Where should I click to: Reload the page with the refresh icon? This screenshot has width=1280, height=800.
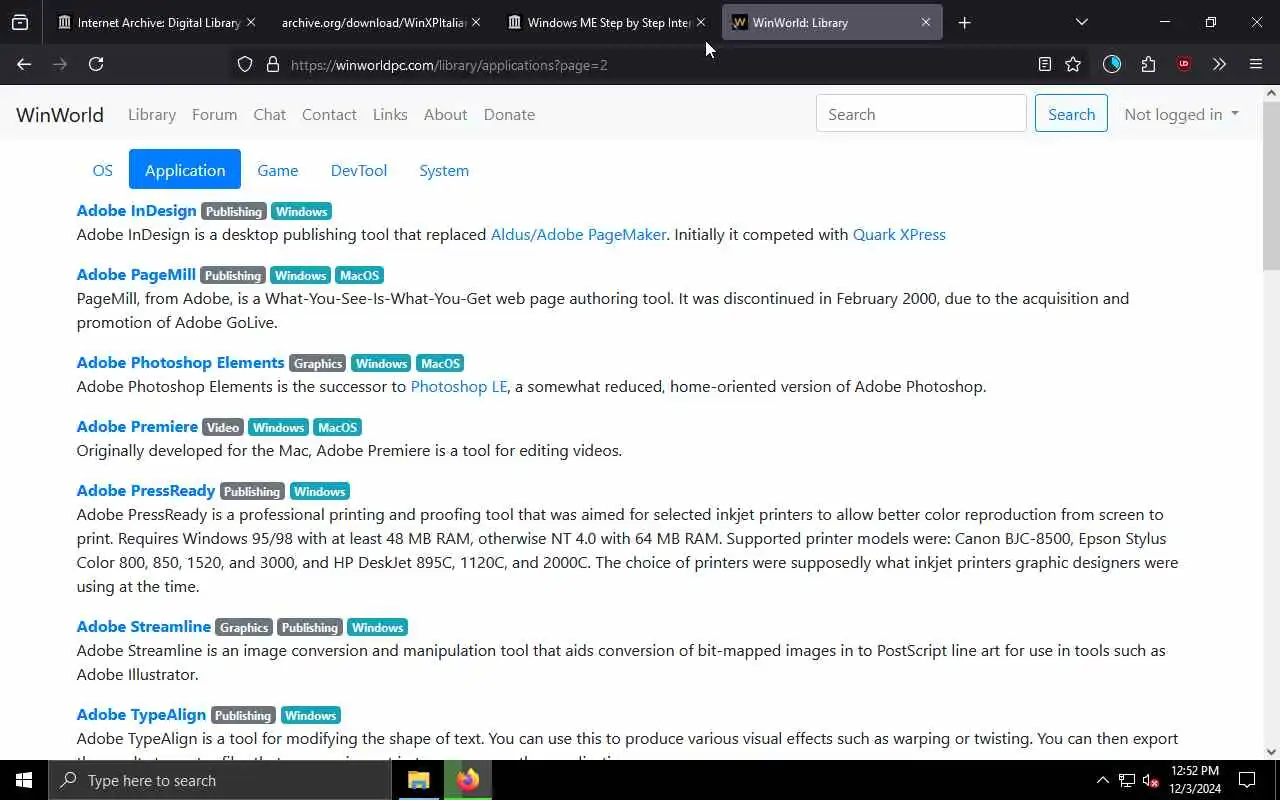(x=96, y=64)
